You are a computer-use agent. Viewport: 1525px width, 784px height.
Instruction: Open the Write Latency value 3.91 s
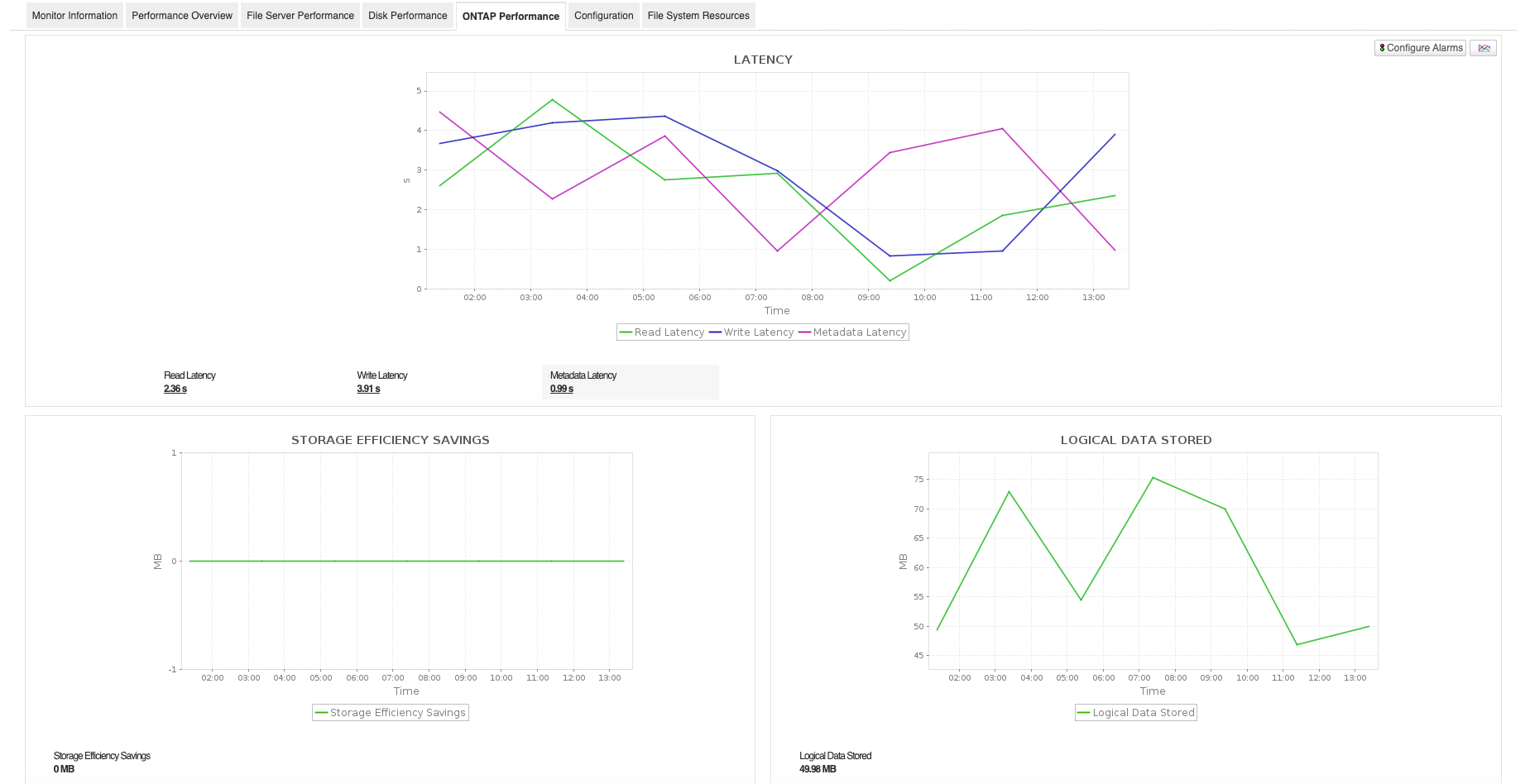(368, 389)
